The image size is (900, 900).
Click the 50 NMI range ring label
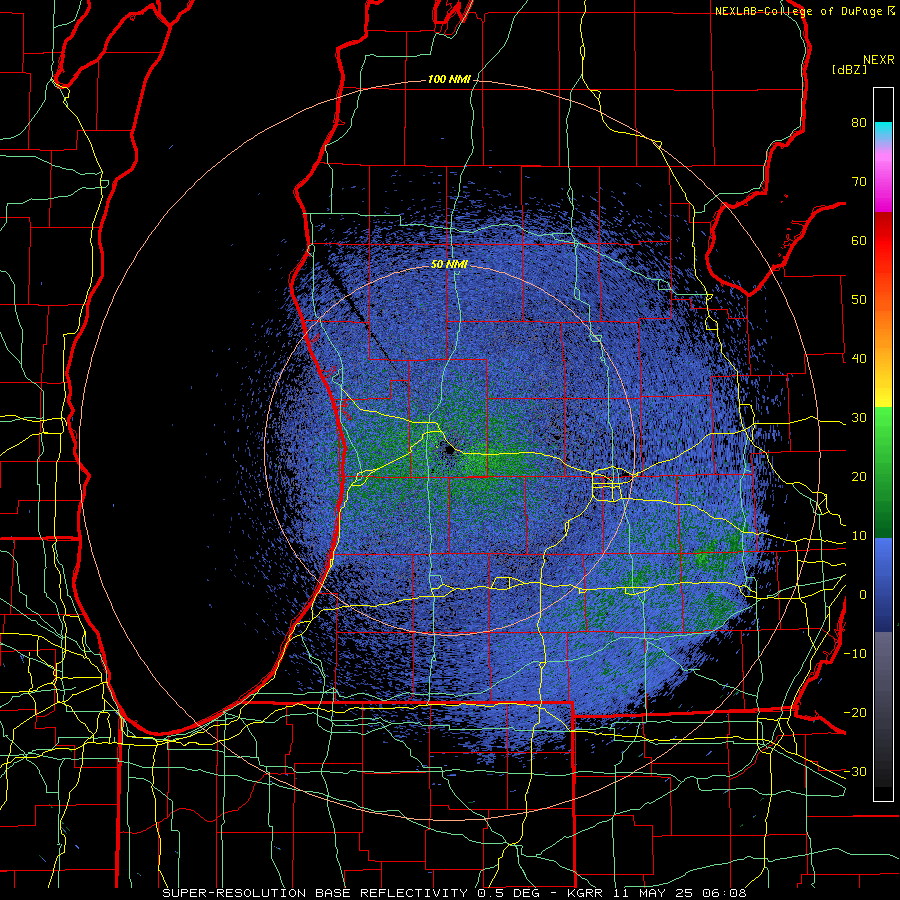pyautogui.click(x=449, y=264)
